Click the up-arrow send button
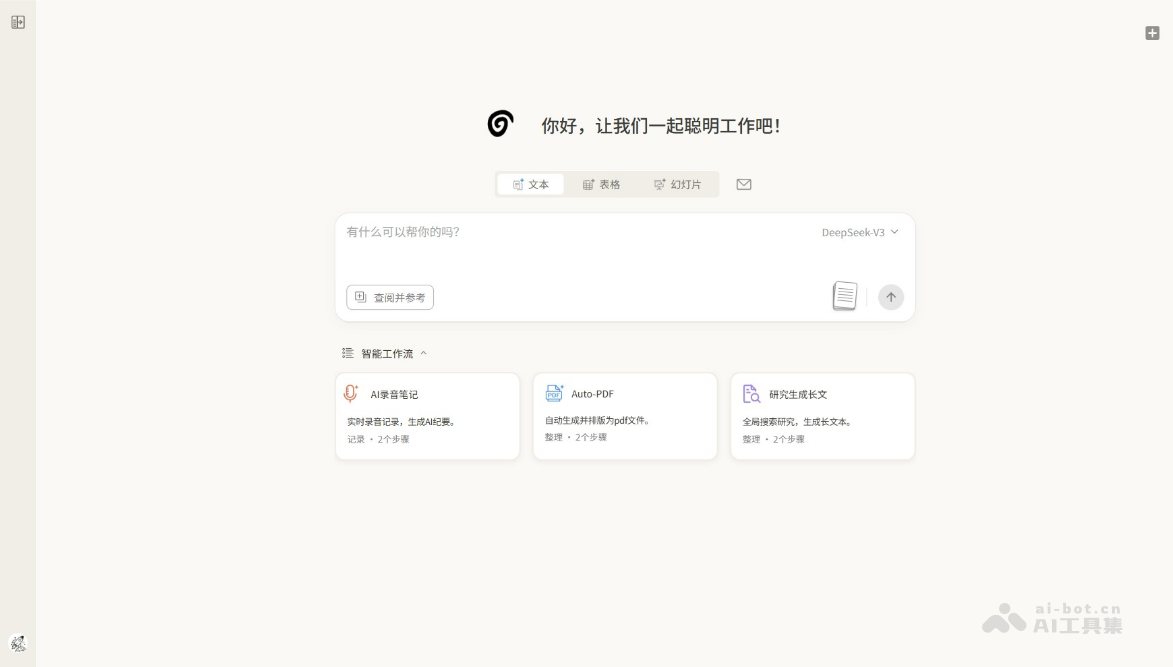The image size is (1173, 667). tap(890, 296)
